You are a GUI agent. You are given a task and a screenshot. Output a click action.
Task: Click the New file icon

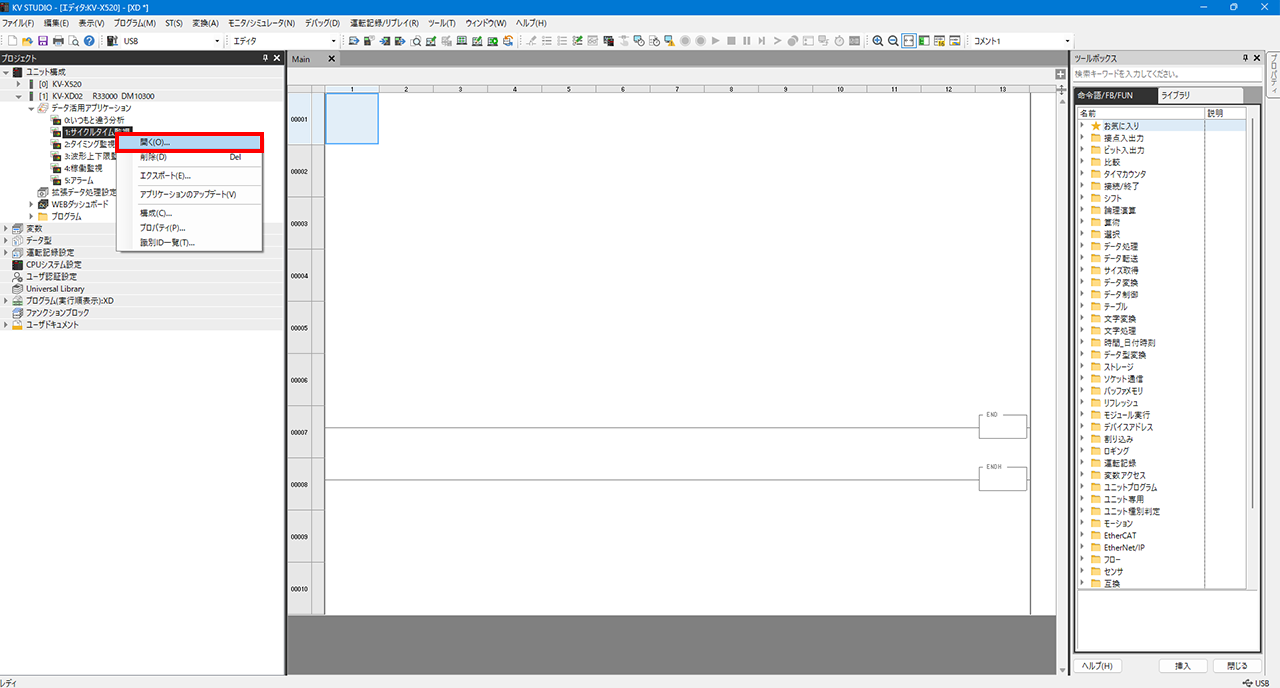point(12,41)
